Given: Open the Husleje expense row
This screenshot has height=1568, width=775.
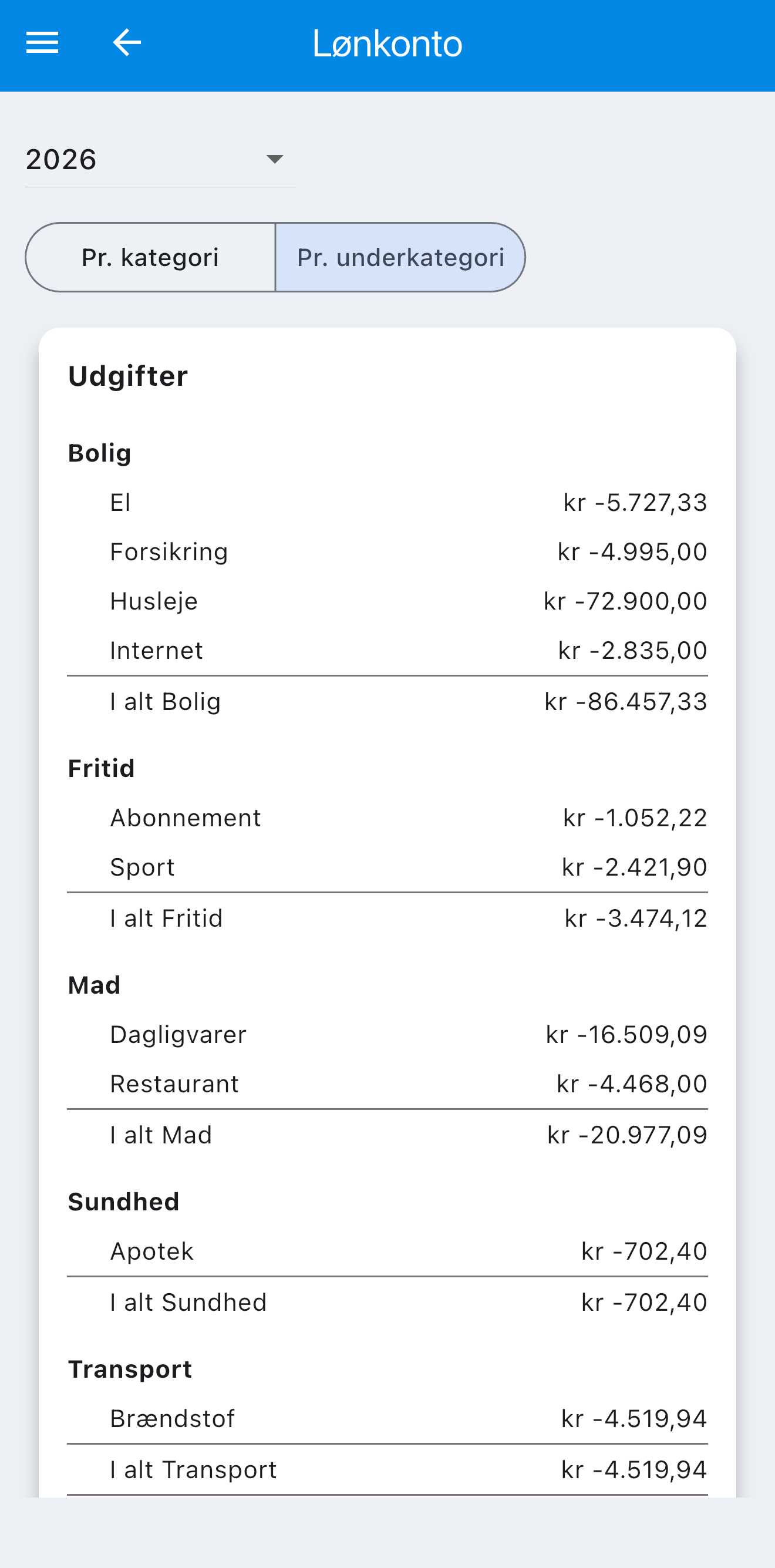Looking at the screenshot, I should tap(387, 601).
